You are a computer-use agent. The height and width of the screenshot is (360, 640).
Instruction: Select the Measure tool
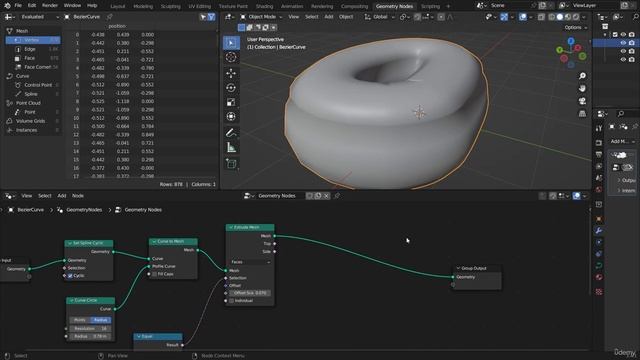[231, 147]
